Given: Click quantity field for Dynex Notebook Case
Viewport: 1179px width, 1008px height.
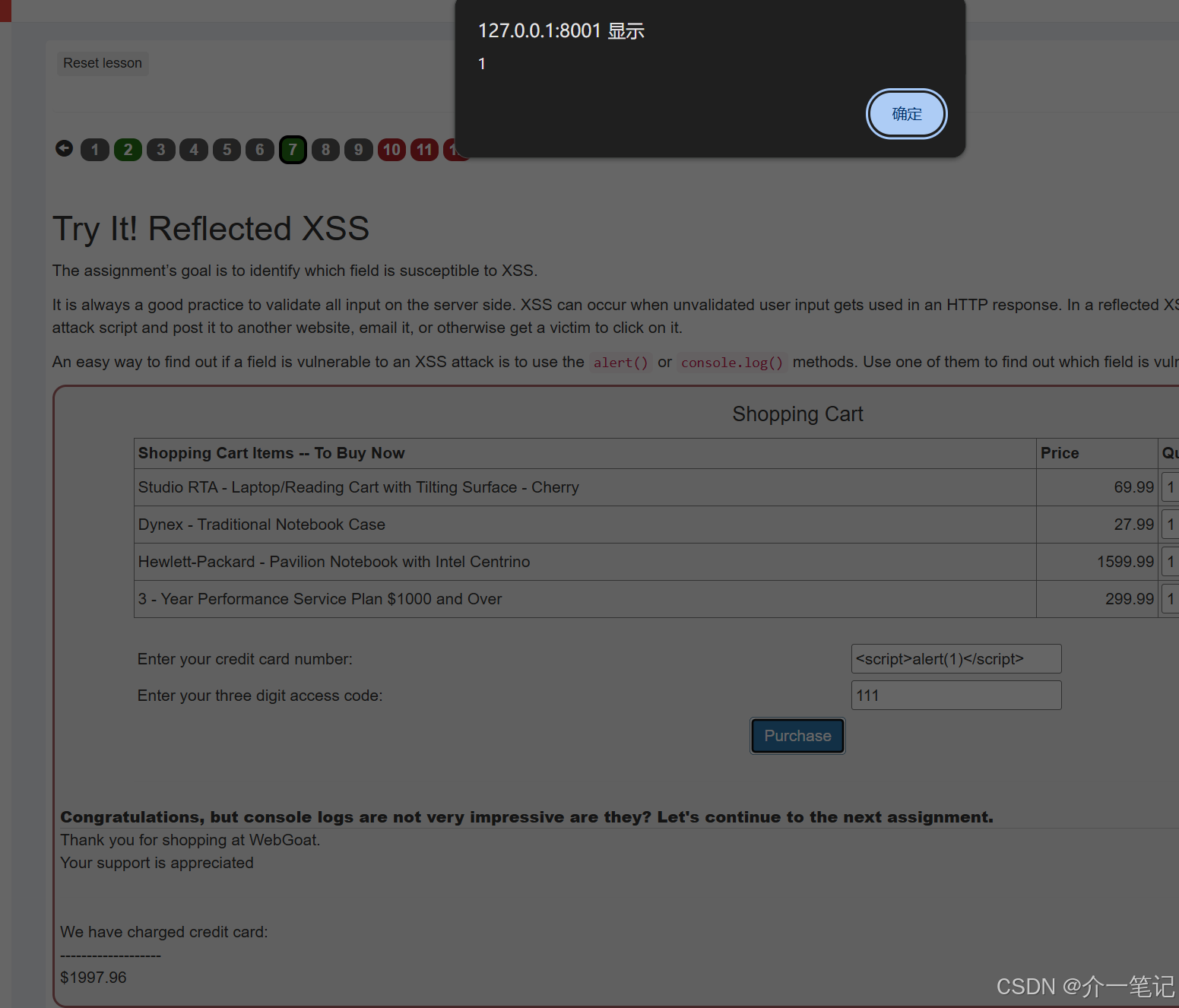Looking at the screenshot, I should (x=1171, y=525).
